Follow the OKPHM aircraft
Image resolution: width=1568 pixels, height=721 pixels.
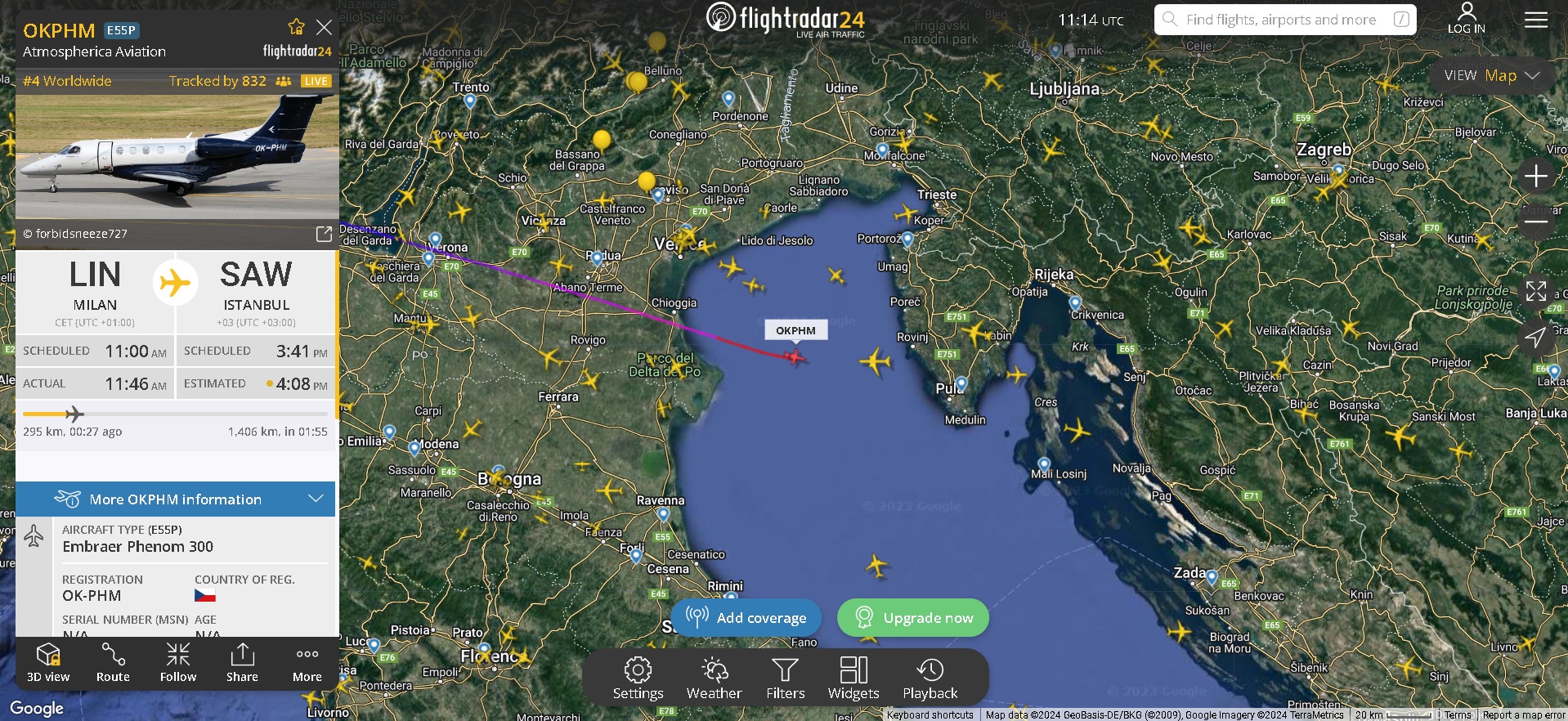click(178, 663)
